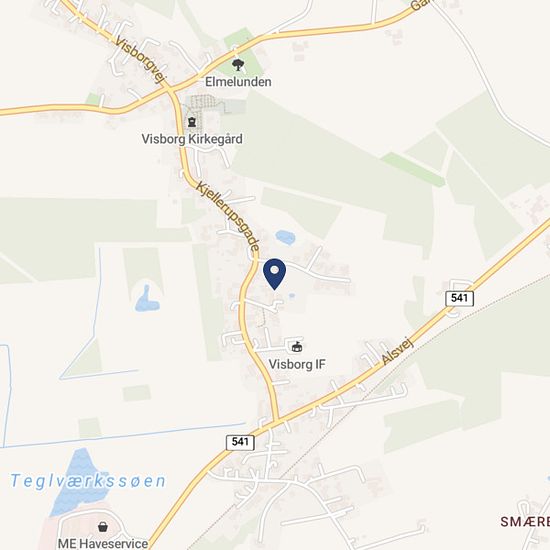Click the Visborg Kirkegård cemetery icon
The width and height of the screenshot is (550, 550).
192,122
